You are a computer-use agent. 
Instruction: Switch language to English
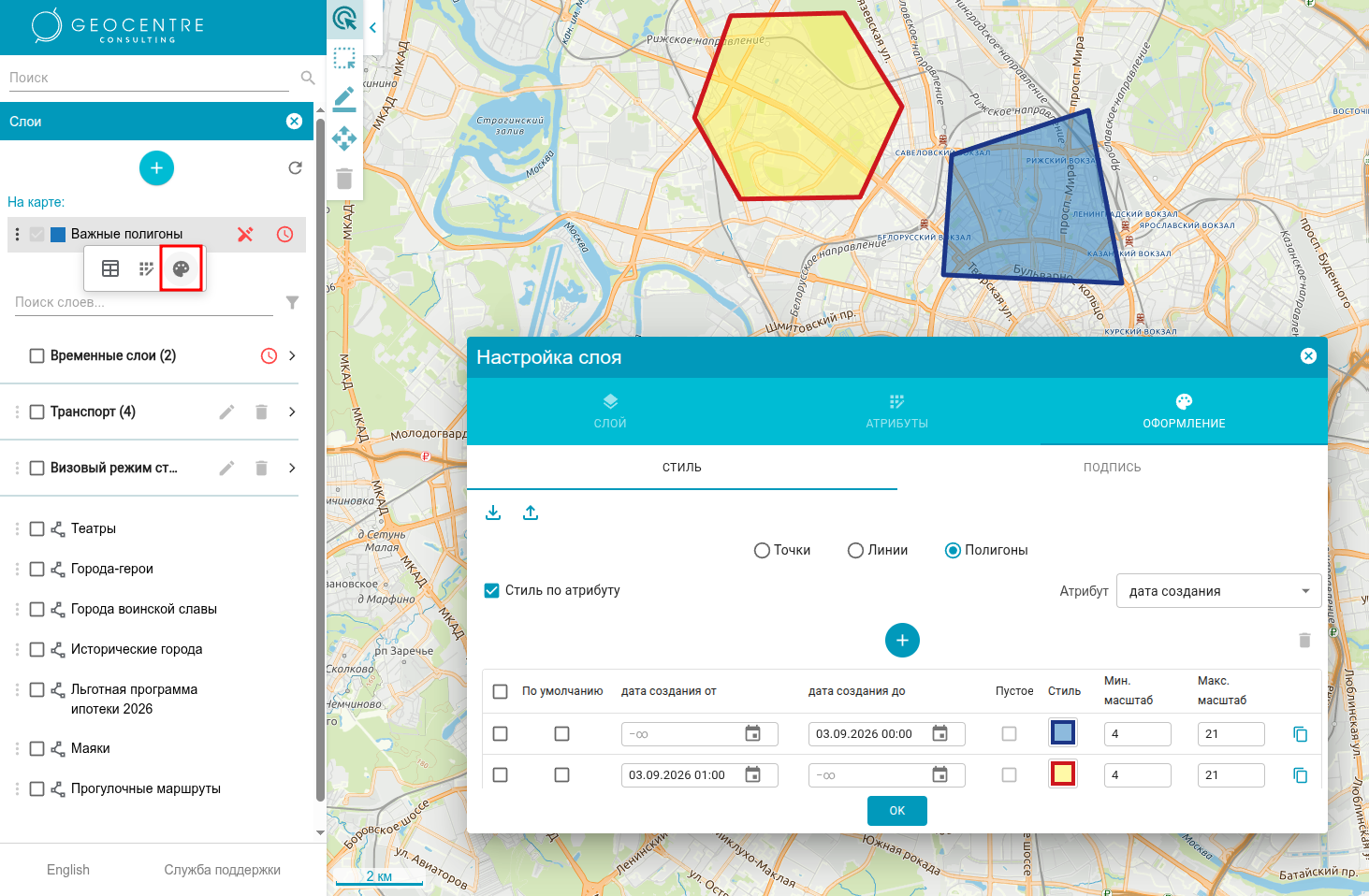(x=68, y=870)
